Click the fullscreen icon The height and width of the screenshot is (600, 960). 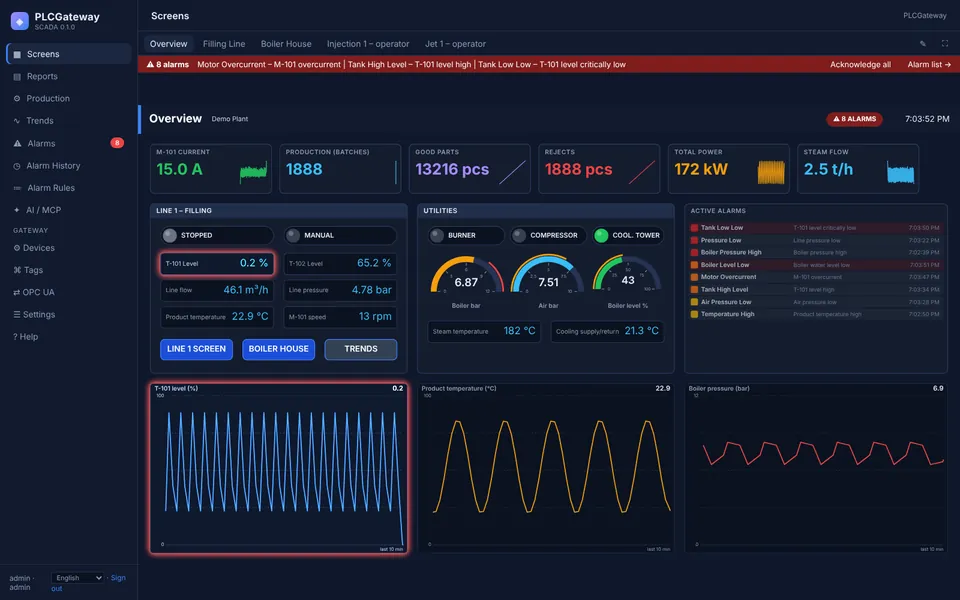coord(945,43)
